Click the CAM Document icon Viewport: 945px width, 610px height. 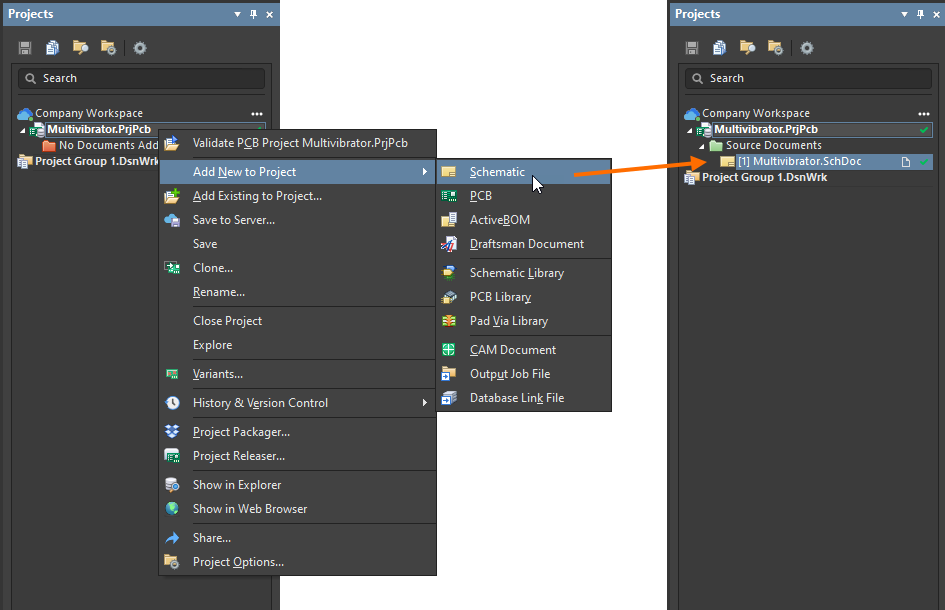(449, 350)
